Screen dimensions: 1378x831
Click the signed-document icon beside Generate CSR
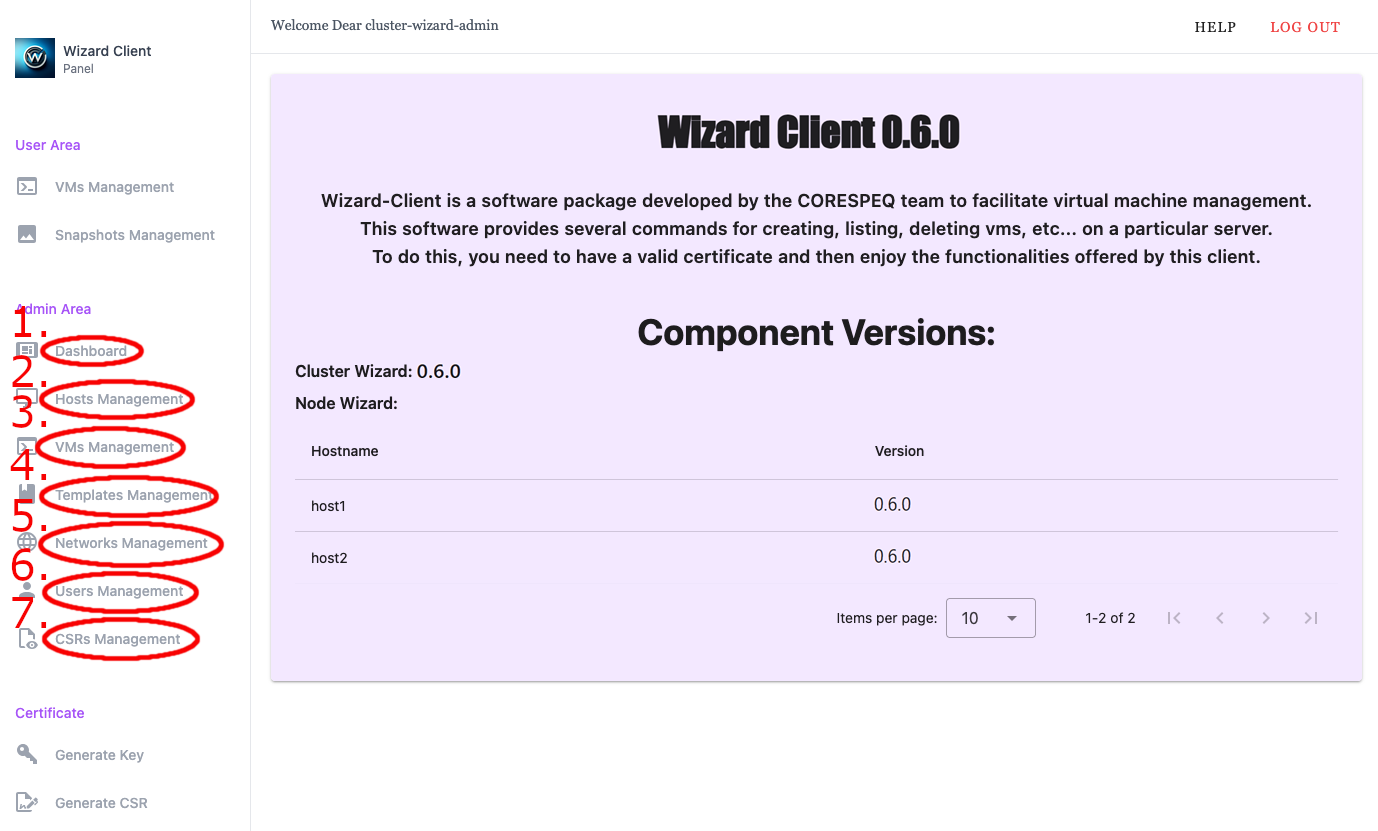pos(27,803)
